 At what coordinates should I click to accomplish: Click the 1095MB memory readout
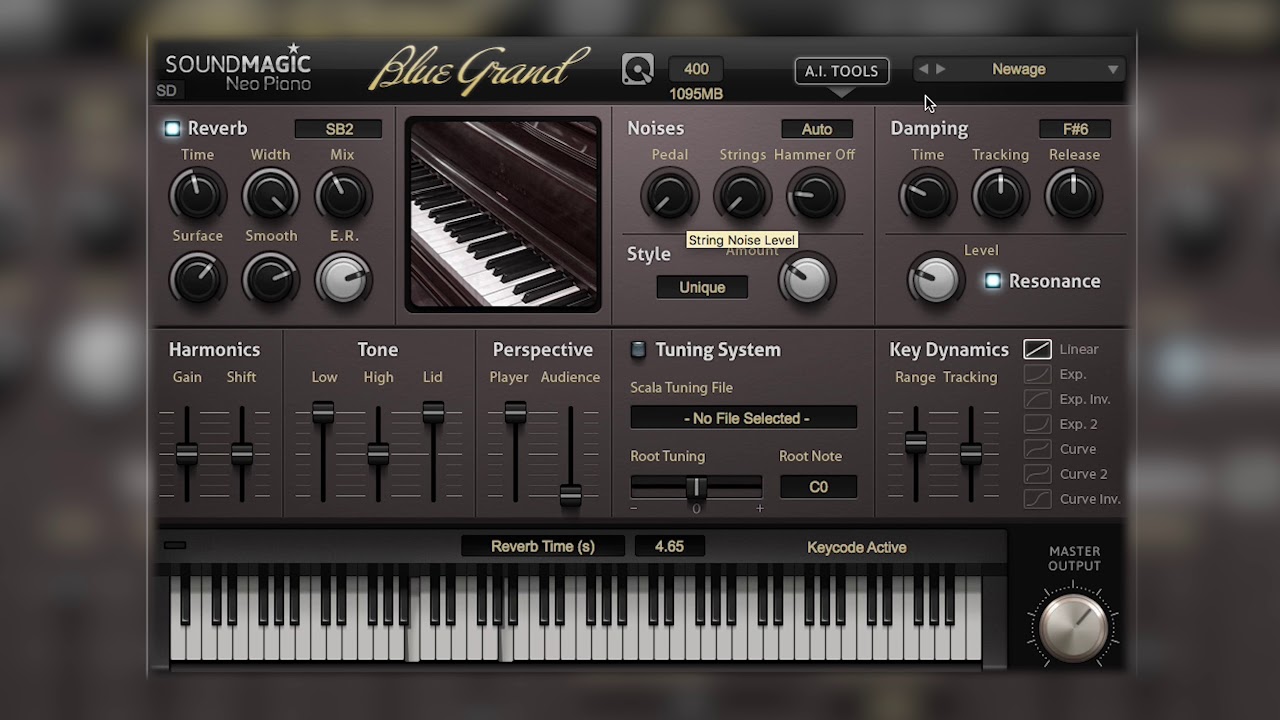696,94
